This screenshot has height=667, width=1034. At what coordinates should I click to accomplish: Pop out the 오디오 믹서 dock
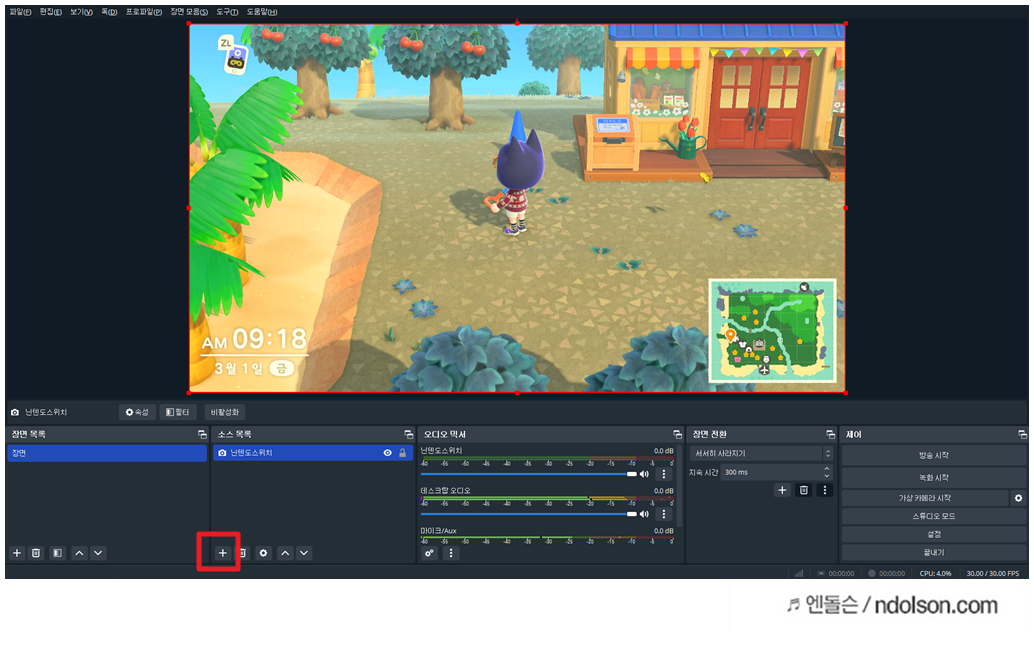[x=677, y=435]
